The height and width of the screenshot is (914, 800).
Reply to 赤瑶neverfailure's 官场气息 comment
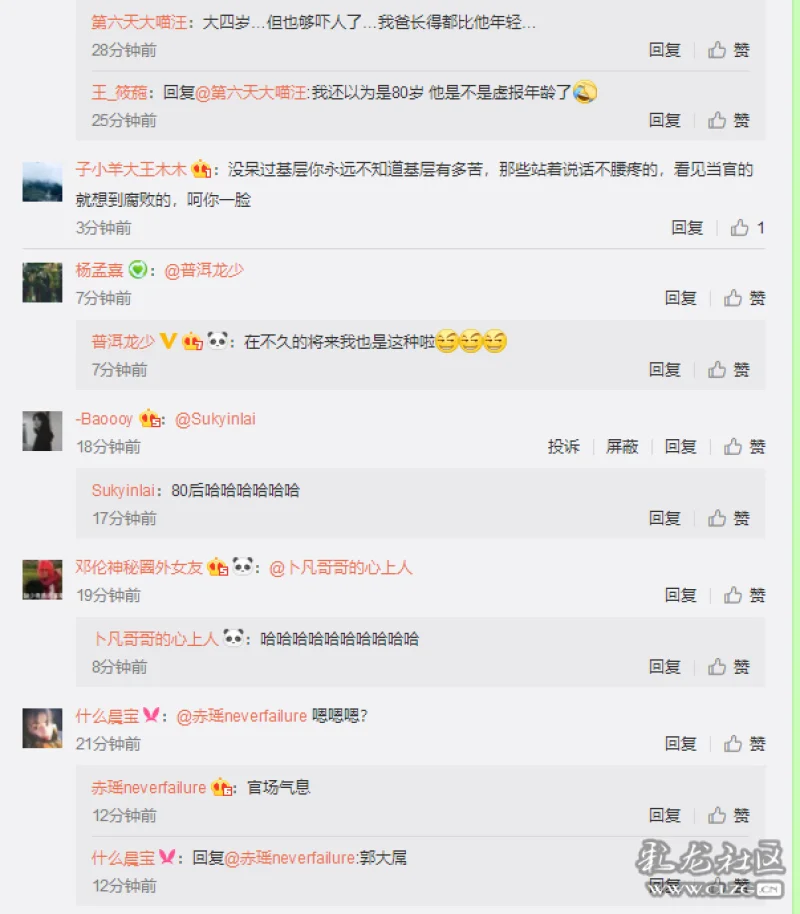click(x=665, y=815)
